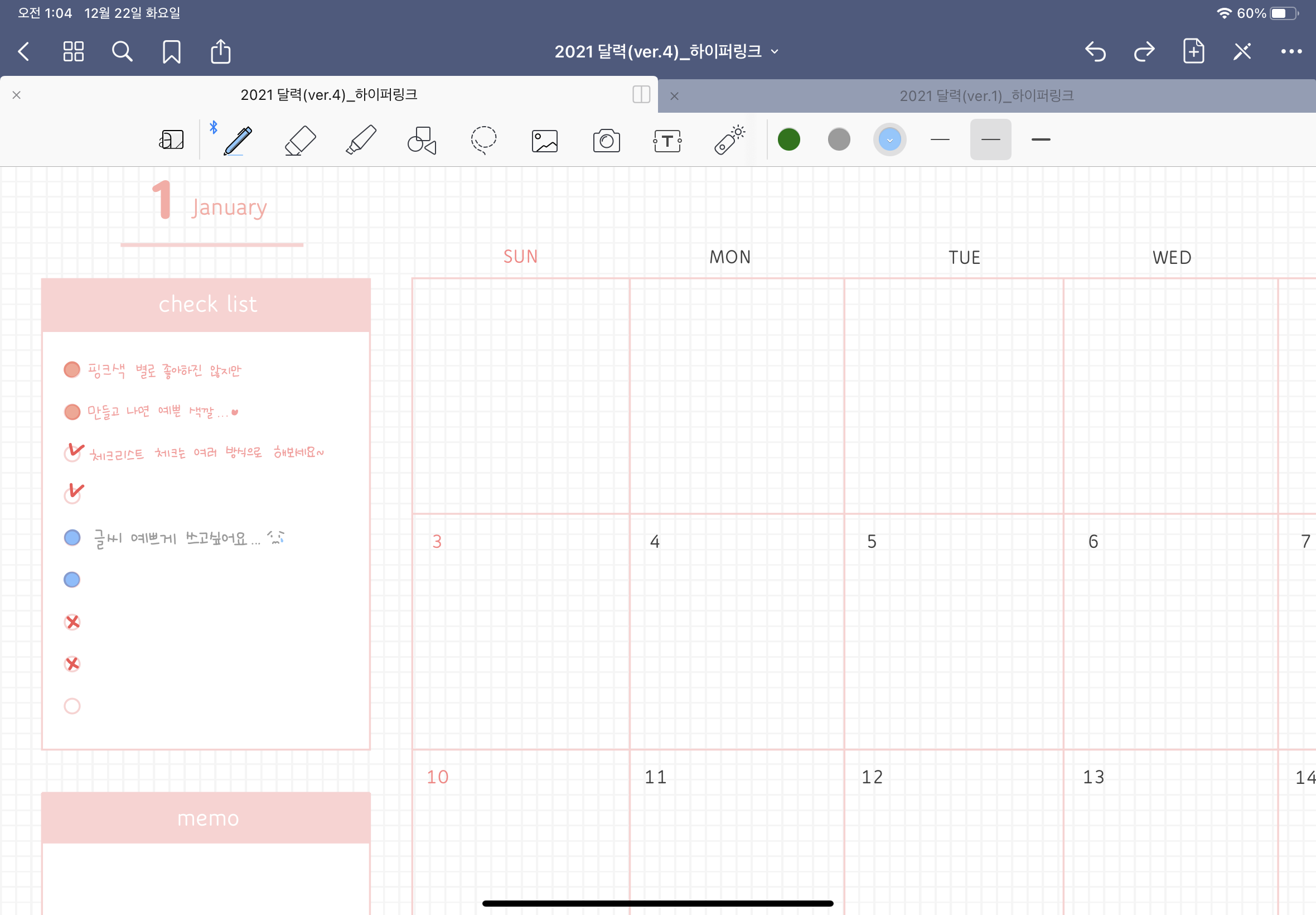
Task: Tap the date cell numbered 10
Action: point(521,832)
